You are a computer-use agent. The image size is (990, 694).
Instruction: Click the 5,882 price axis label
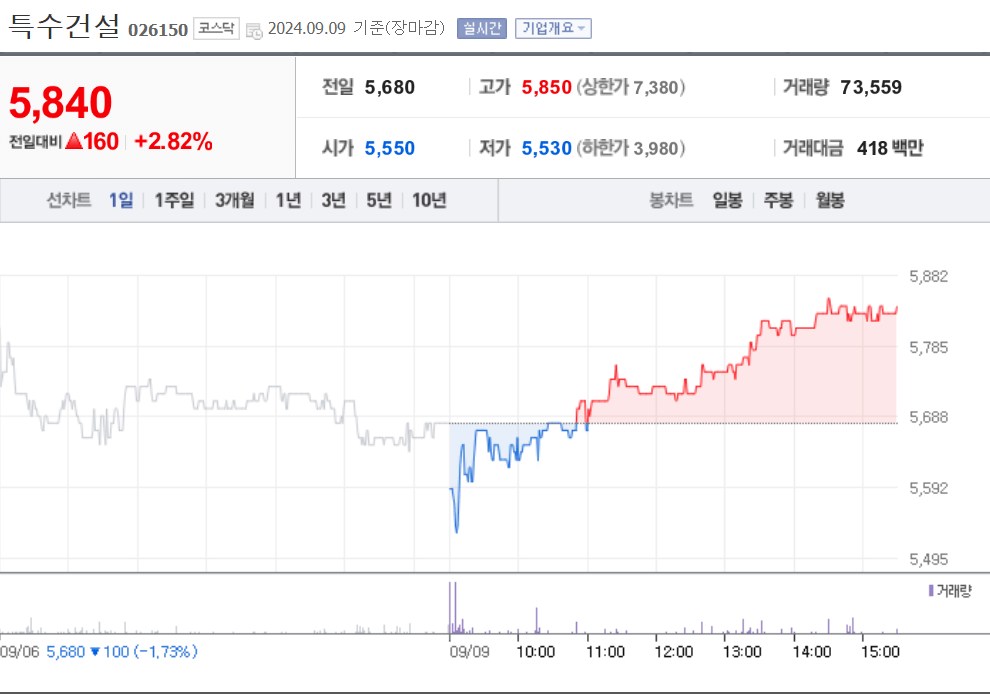coord(928,277)
